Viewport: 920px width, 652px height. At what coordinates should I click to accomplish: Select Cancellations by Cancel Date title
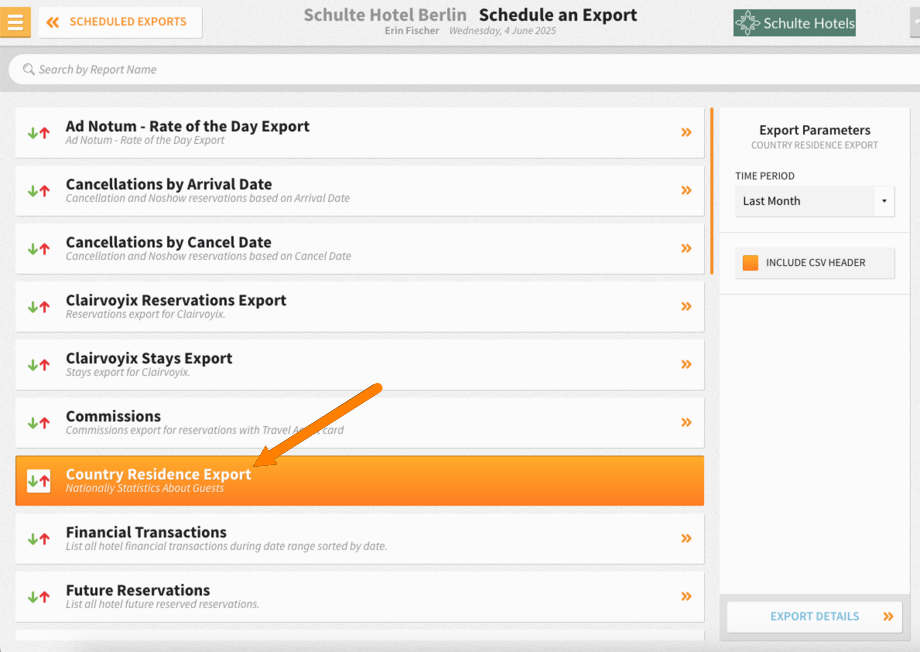[x=168, y=242]
